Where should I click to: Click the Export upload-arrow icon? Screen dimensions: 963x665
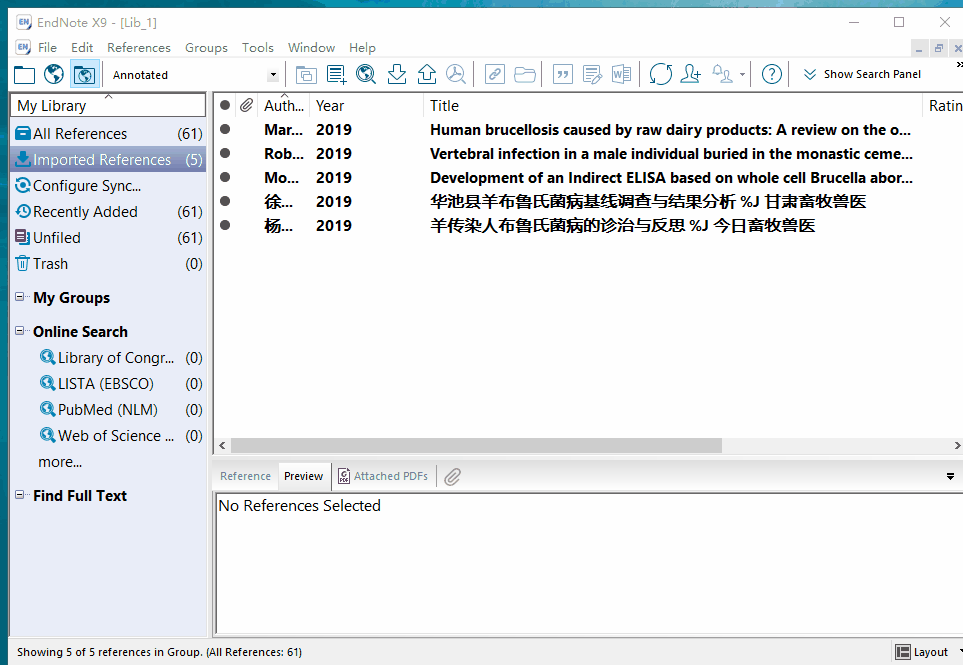[427, 75]
